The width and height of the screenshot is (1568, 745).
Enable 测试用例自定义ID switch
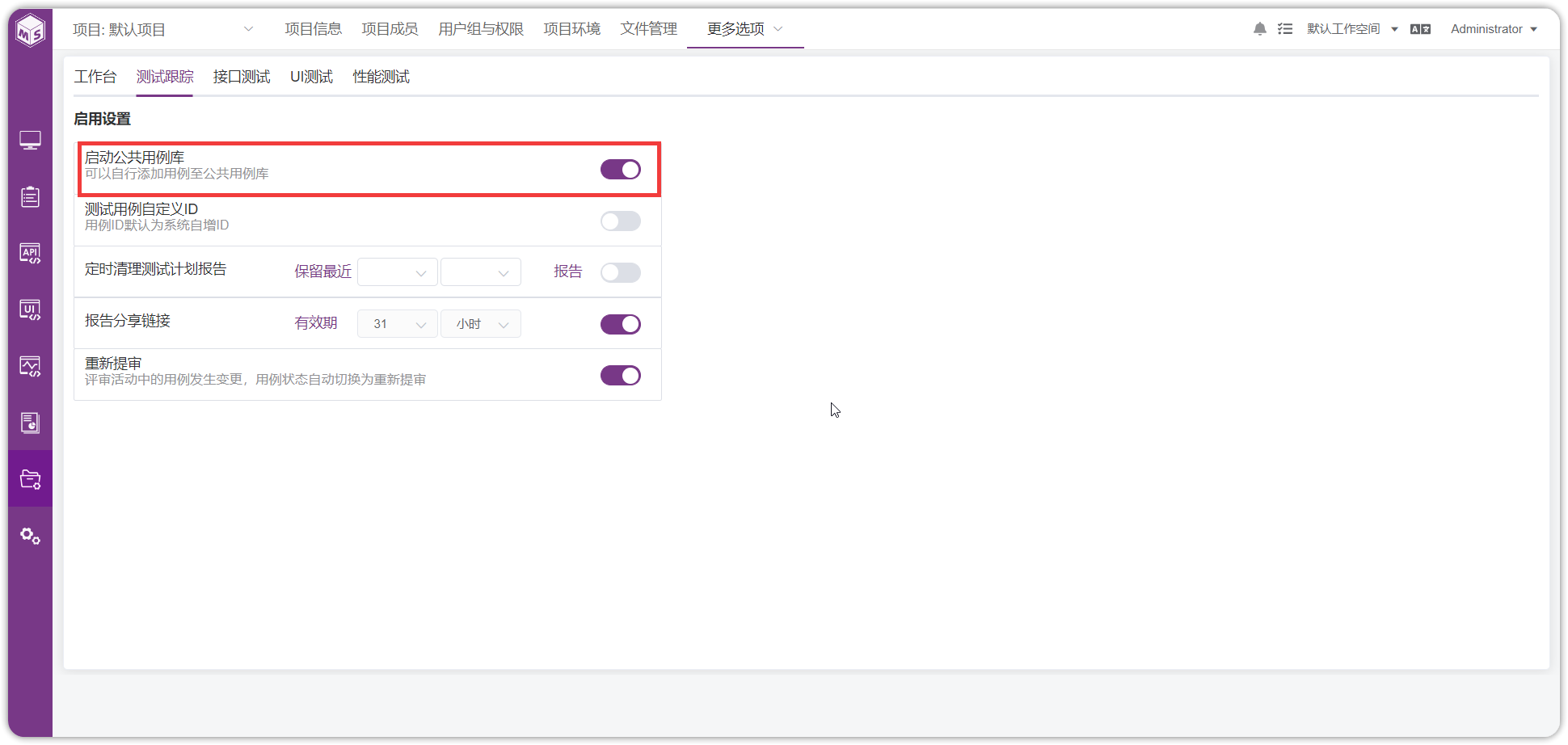pos(621,221)
